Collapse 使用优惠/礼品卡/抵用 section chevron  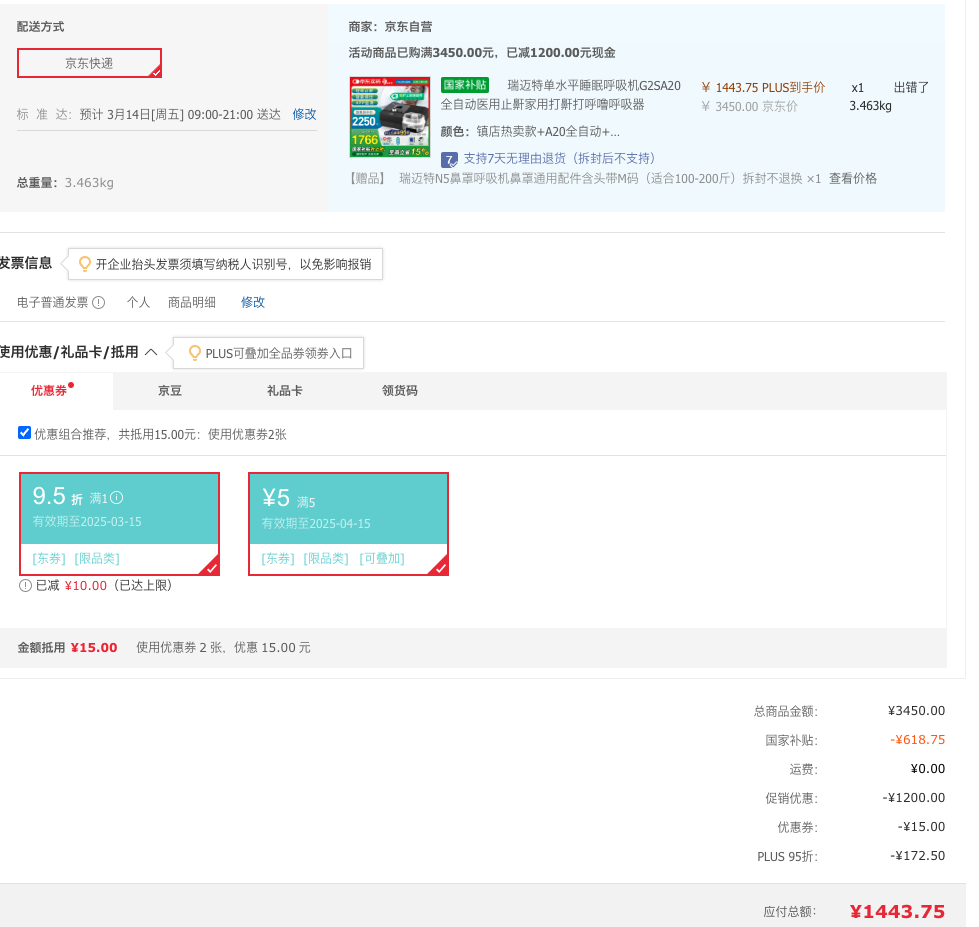(151, 352)
